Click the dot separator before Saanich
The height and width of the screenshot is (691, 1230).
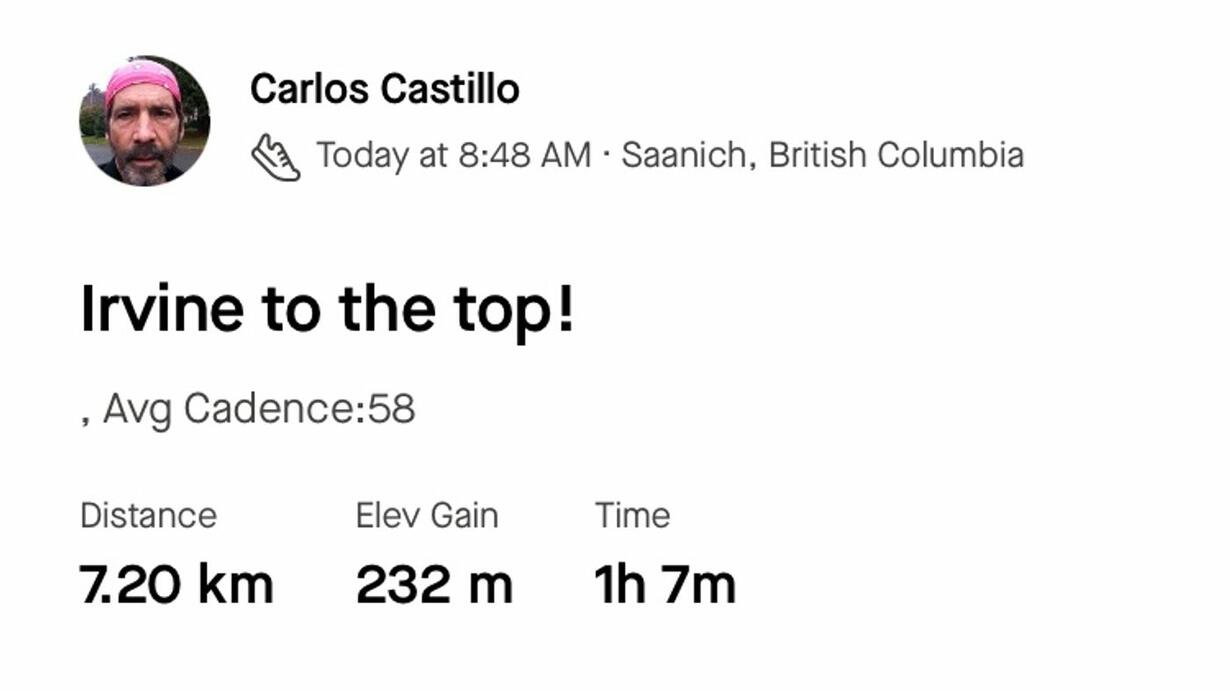pyautogui.click(x=606, y=156)
